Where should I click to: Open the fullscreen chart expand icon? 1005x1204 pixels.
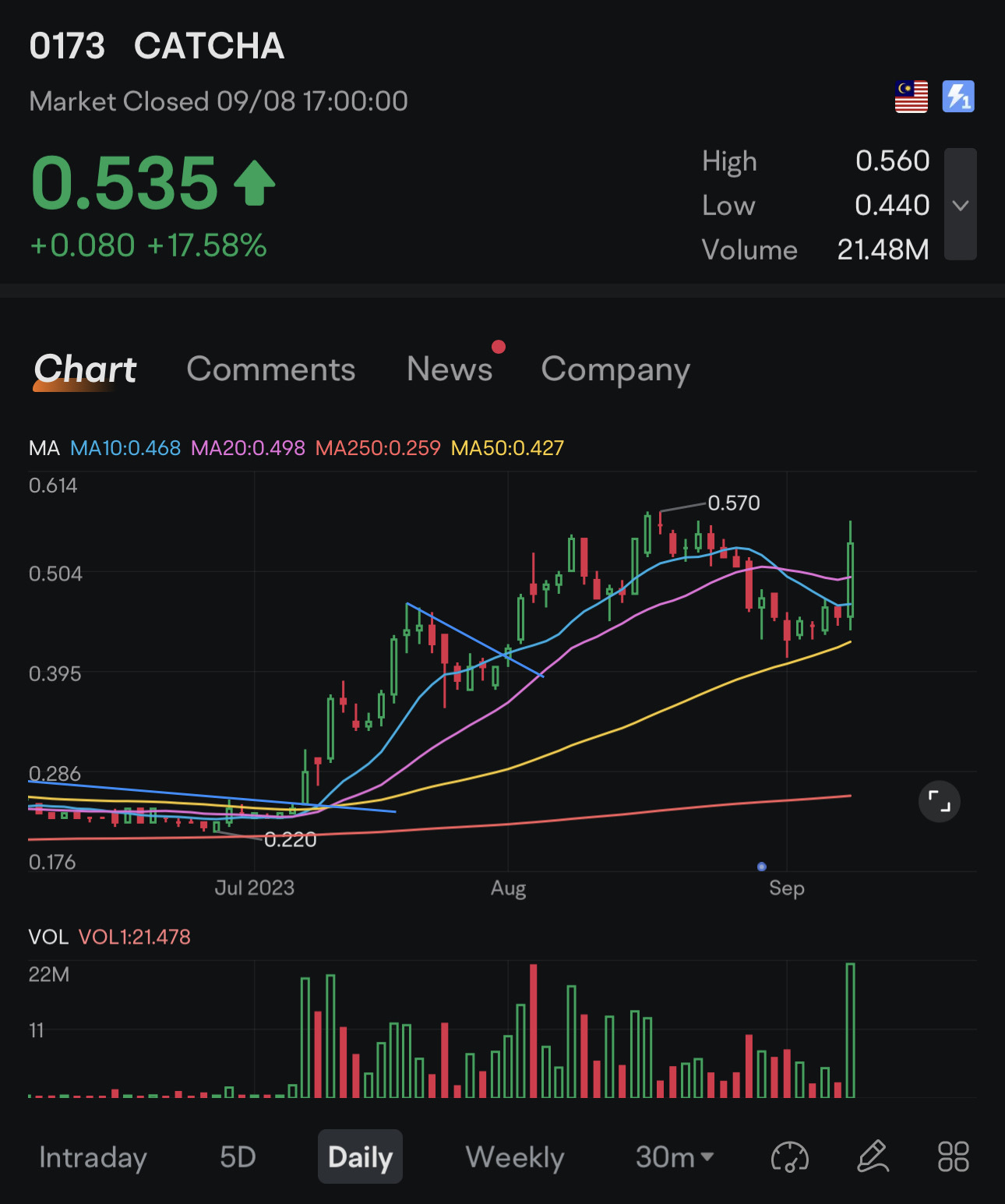point(940,801)
